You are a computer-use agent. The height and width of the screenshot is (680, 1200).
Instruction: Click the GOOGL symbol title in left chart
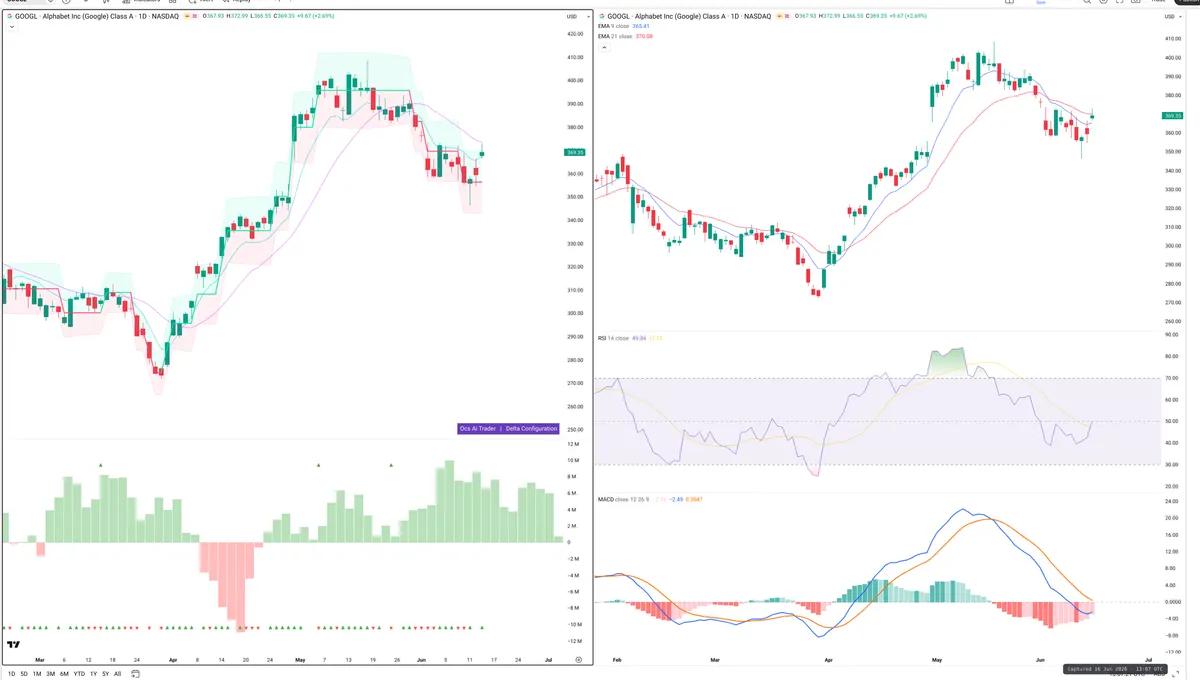(x=97, y=17)
